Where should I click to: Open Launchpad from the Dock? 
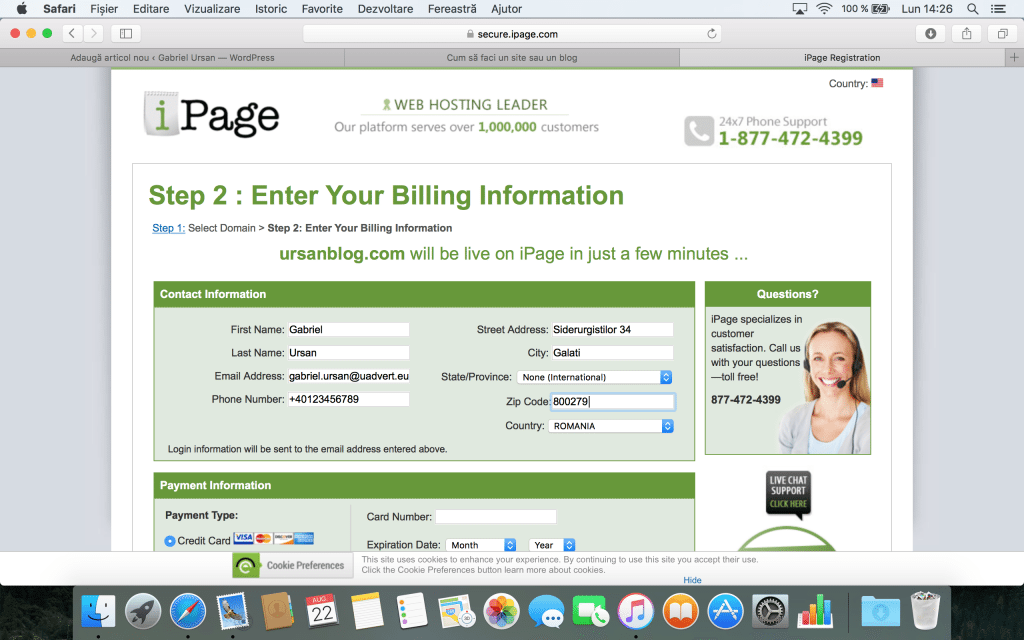pyautogui.click(x=143, y=612)
